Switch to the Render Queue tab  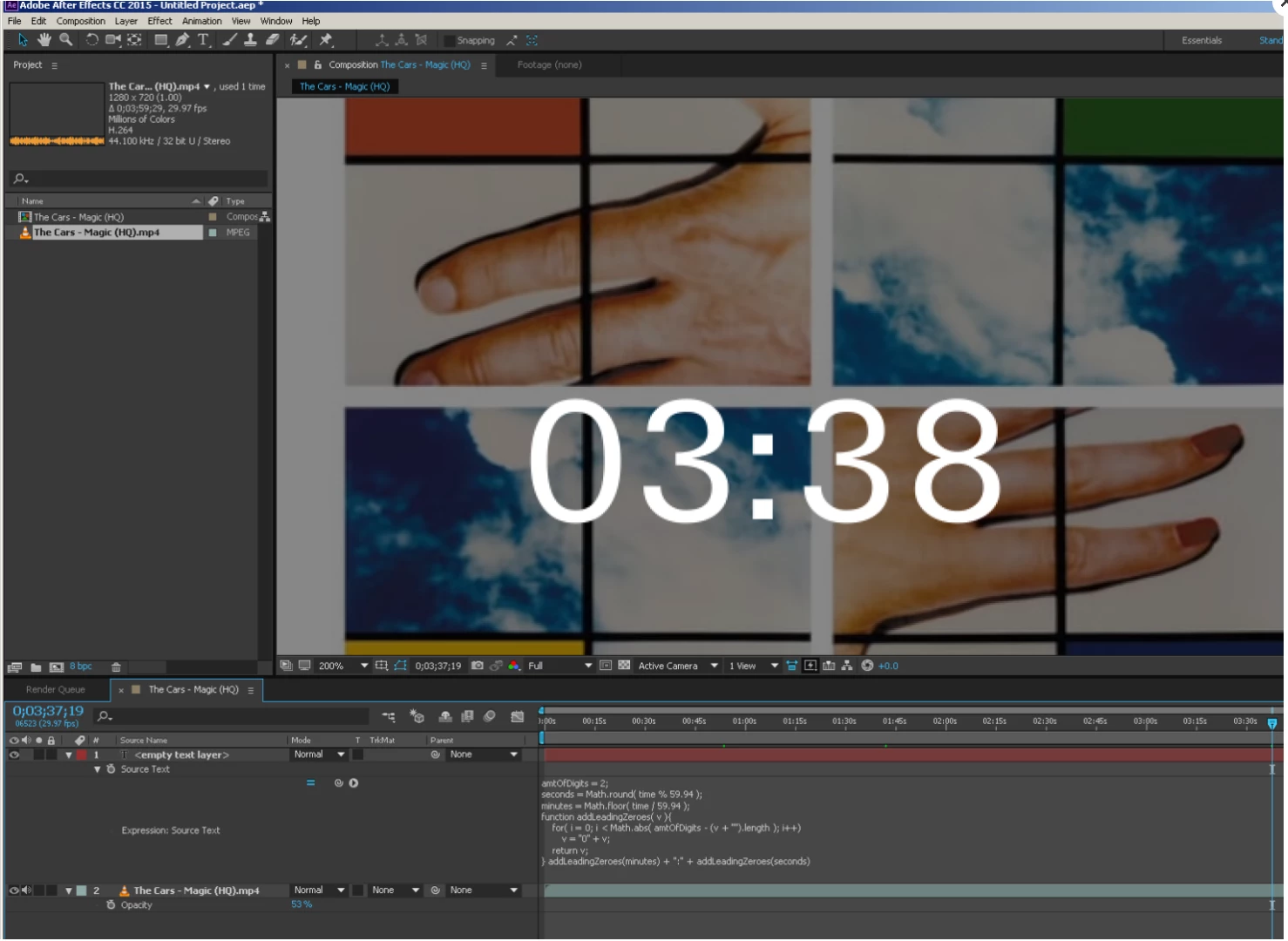point(56,689)
